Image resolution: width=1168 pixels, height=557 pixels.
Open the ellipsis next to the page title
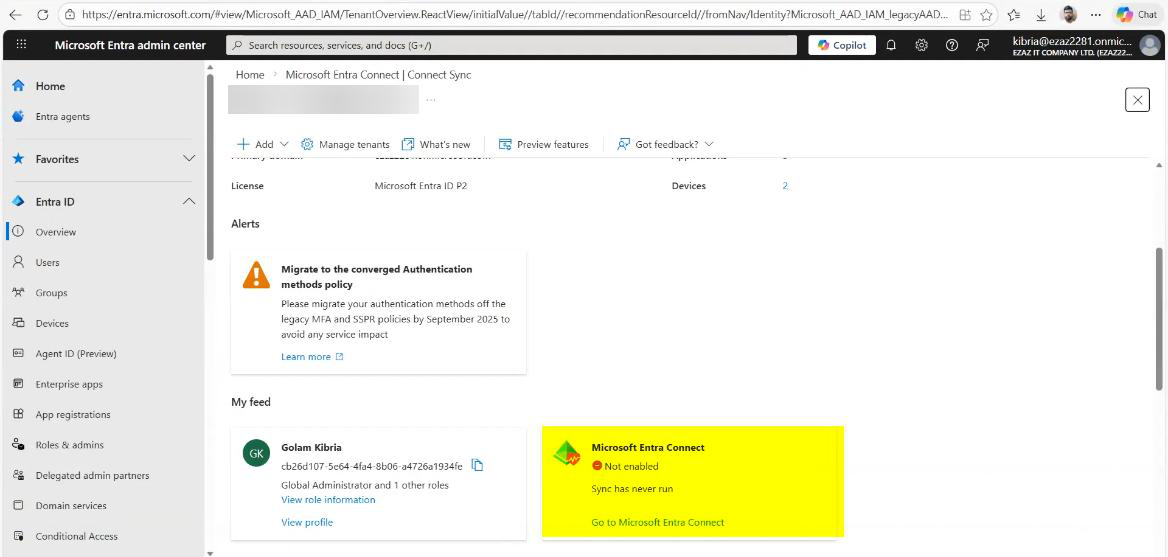pos(431,99)
